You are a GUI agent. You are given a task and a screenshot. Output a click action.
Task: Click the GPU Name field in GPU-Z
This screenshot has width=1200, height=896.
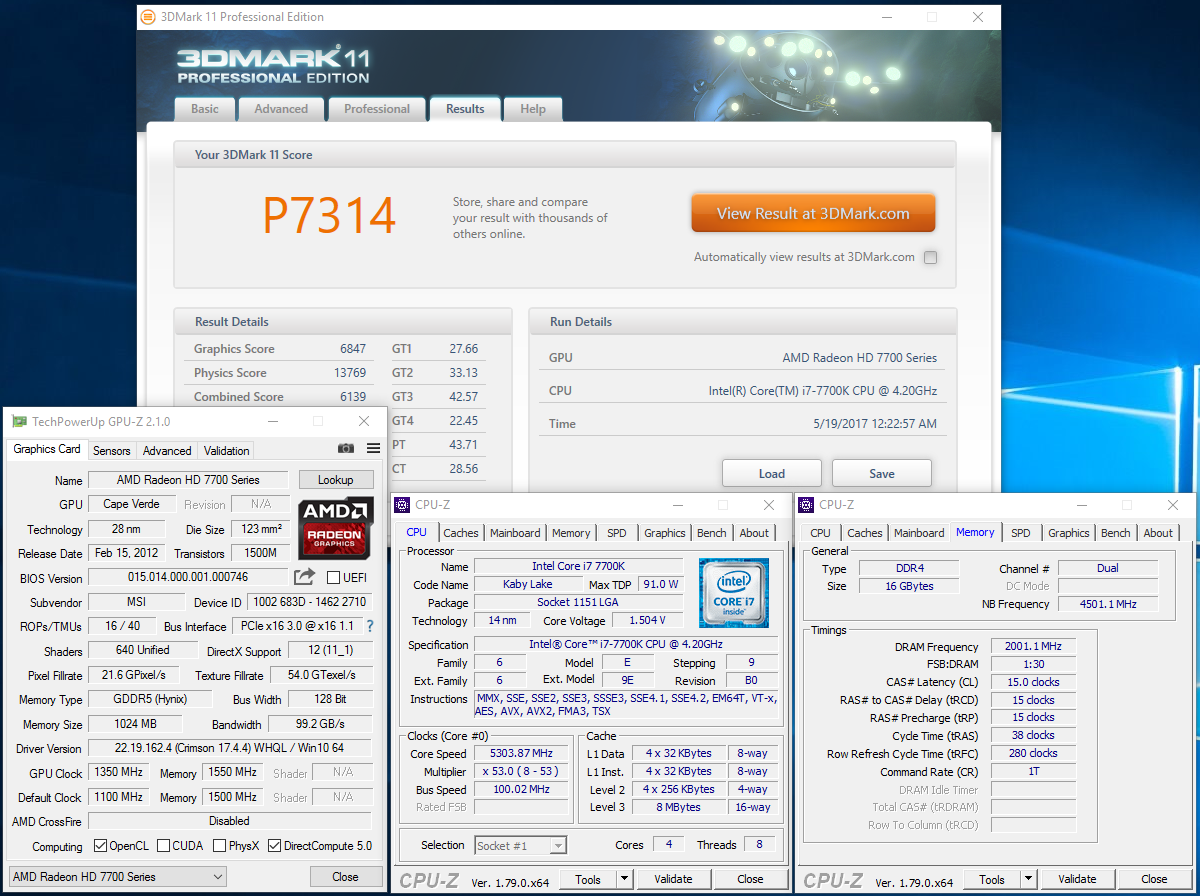pyautogui.click(x=188, y=480)
